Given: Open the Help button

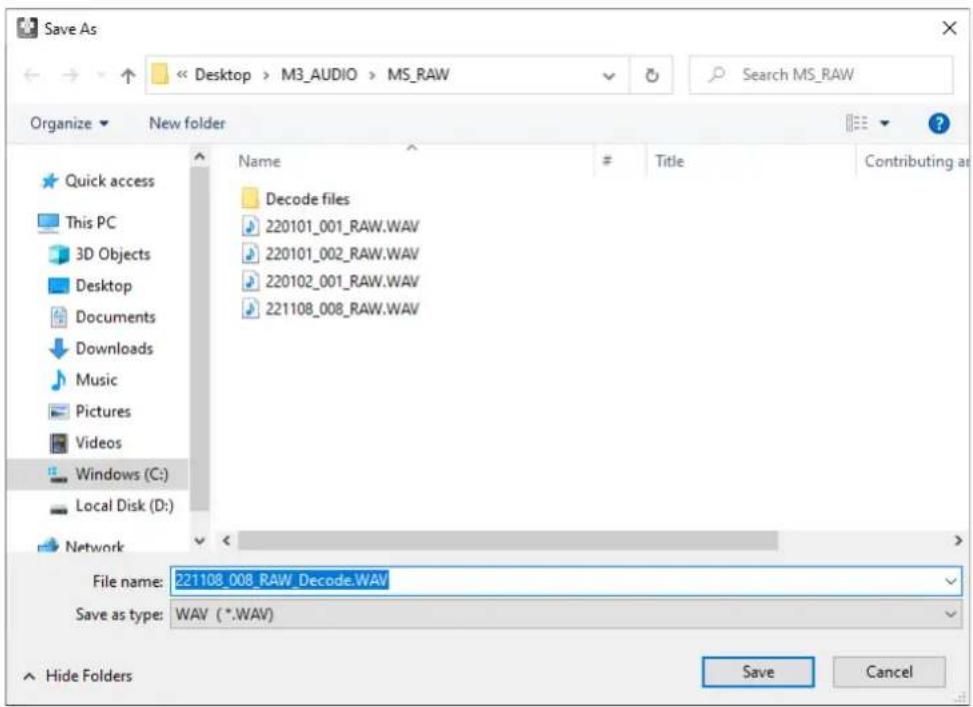Looking at the screenshot, I should tap(939, 124).
